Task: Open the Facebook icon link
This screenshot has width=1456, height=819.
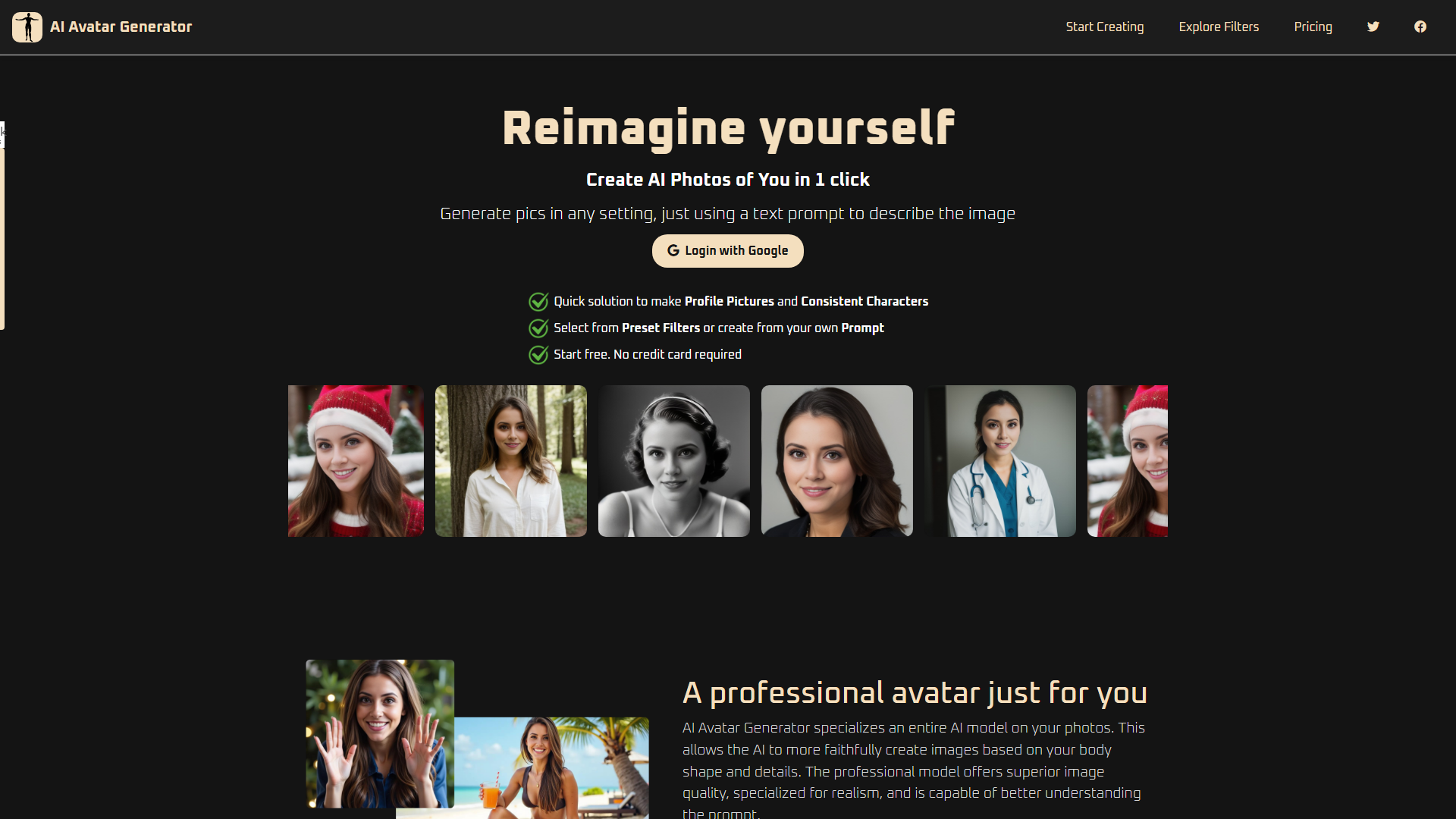Action: [x=1420, y=27]
